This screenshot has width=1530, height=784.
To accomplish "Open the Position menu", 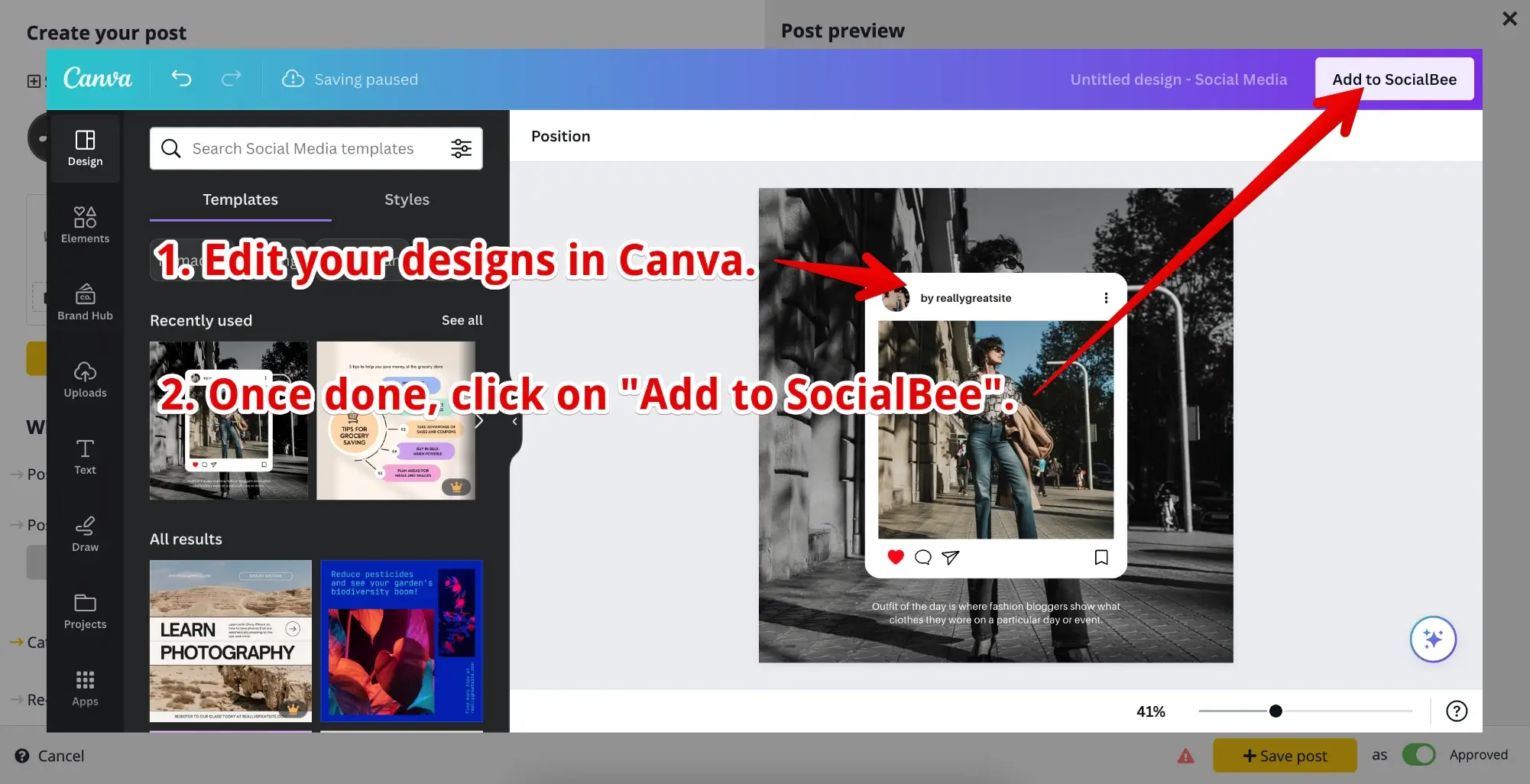I will click(x=560, y=136).
